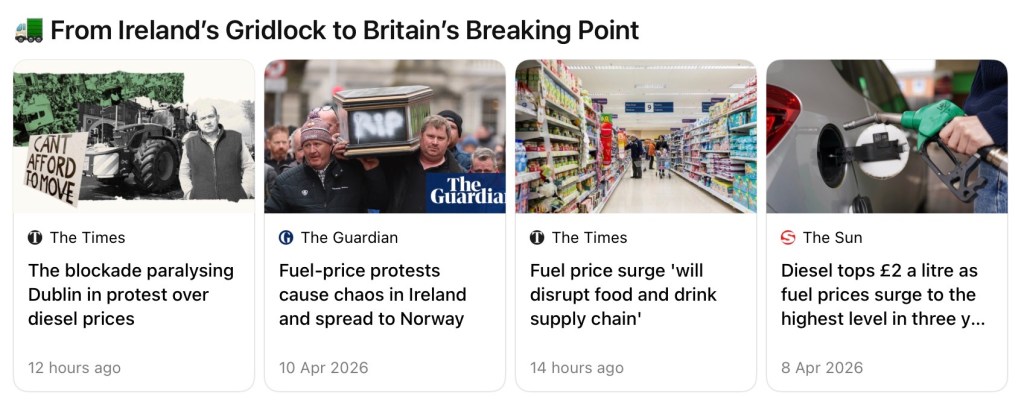Open 'The blockade paralysing Dublin' headline
The image size is (1024, 402).
click(x=131, y=295)
